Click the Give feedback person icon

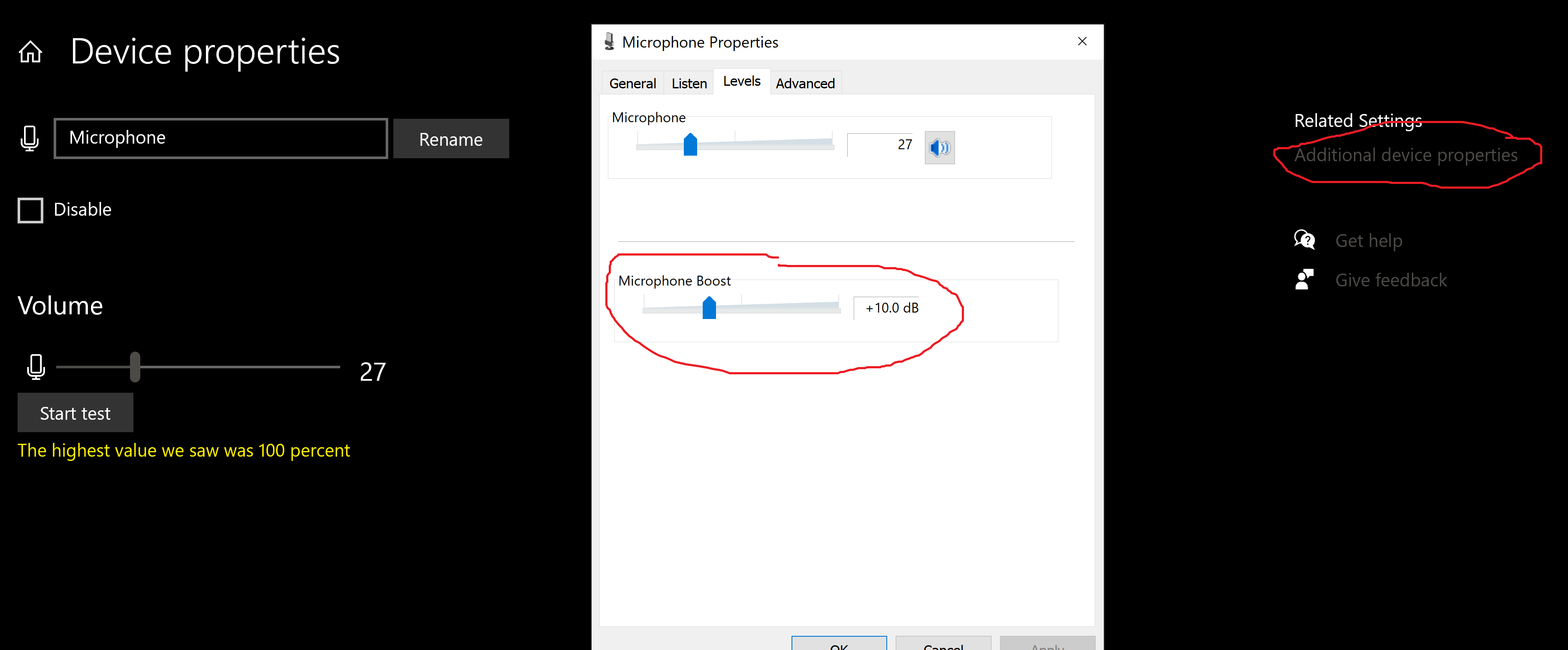tap(1304, 280)
